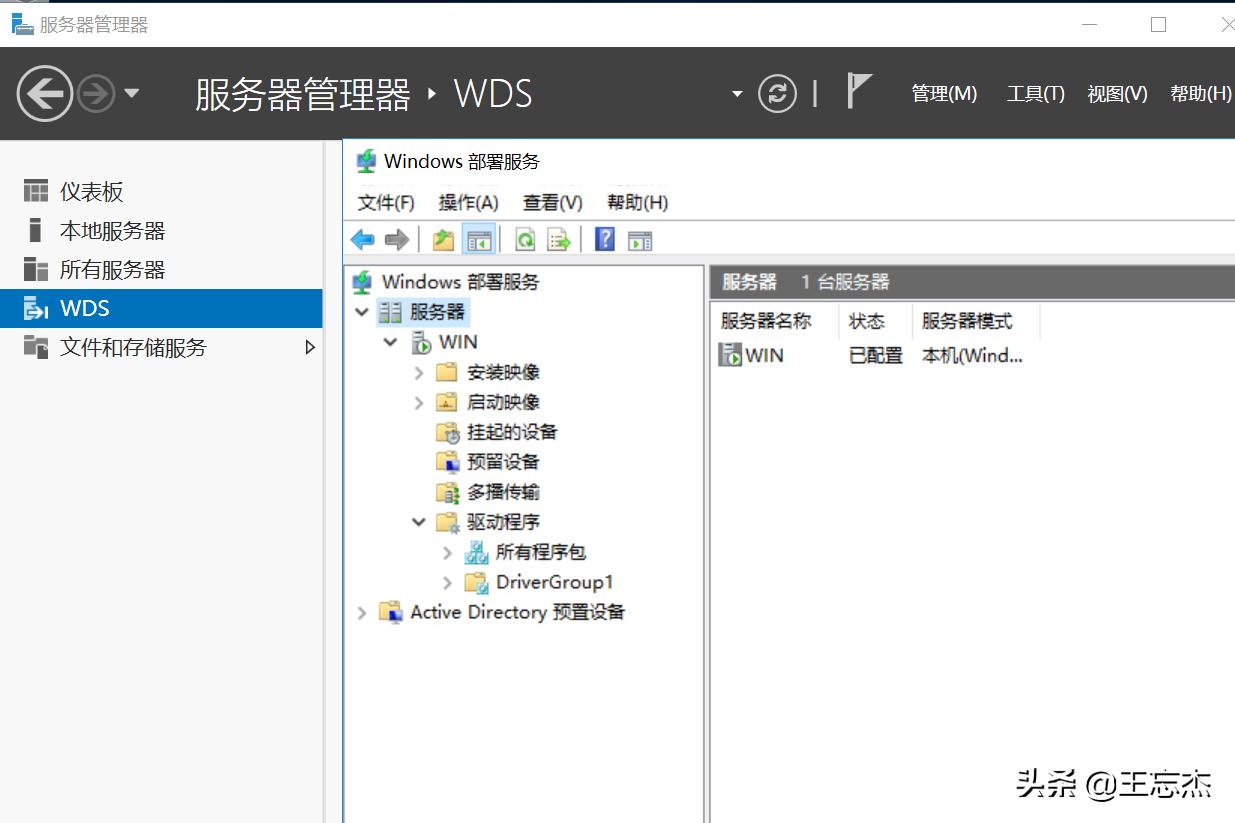Expand the 安装映像 node
Screen dimensions: 1235x823
click(419, 371)
